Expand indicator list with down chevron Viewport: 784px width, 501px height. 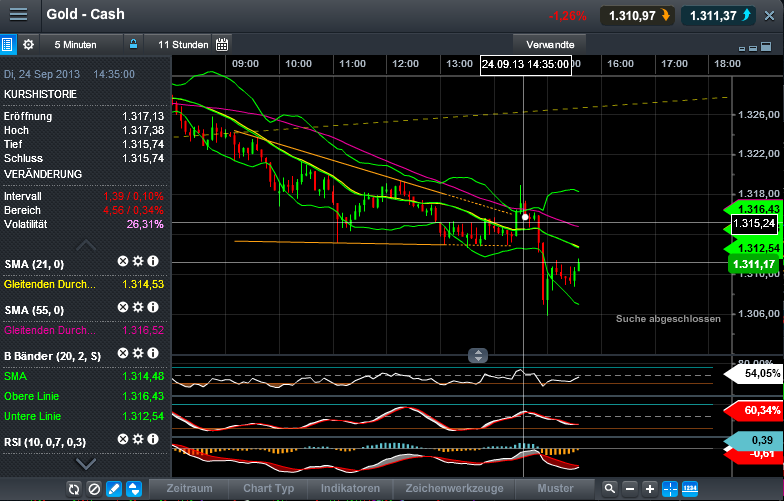[86, 464]
